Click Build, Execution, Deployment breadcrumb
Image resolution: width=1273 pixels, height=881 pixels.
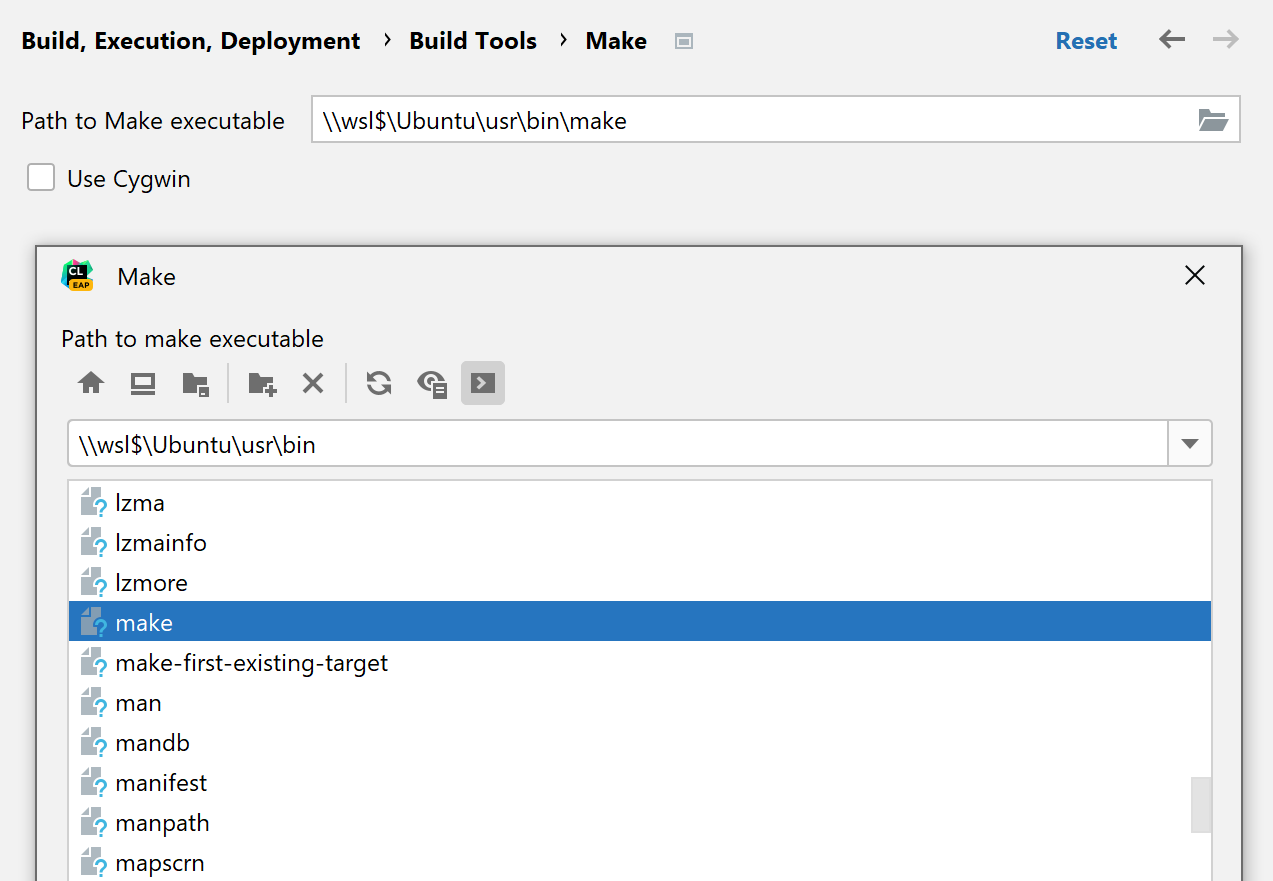(x=191, y=41)
